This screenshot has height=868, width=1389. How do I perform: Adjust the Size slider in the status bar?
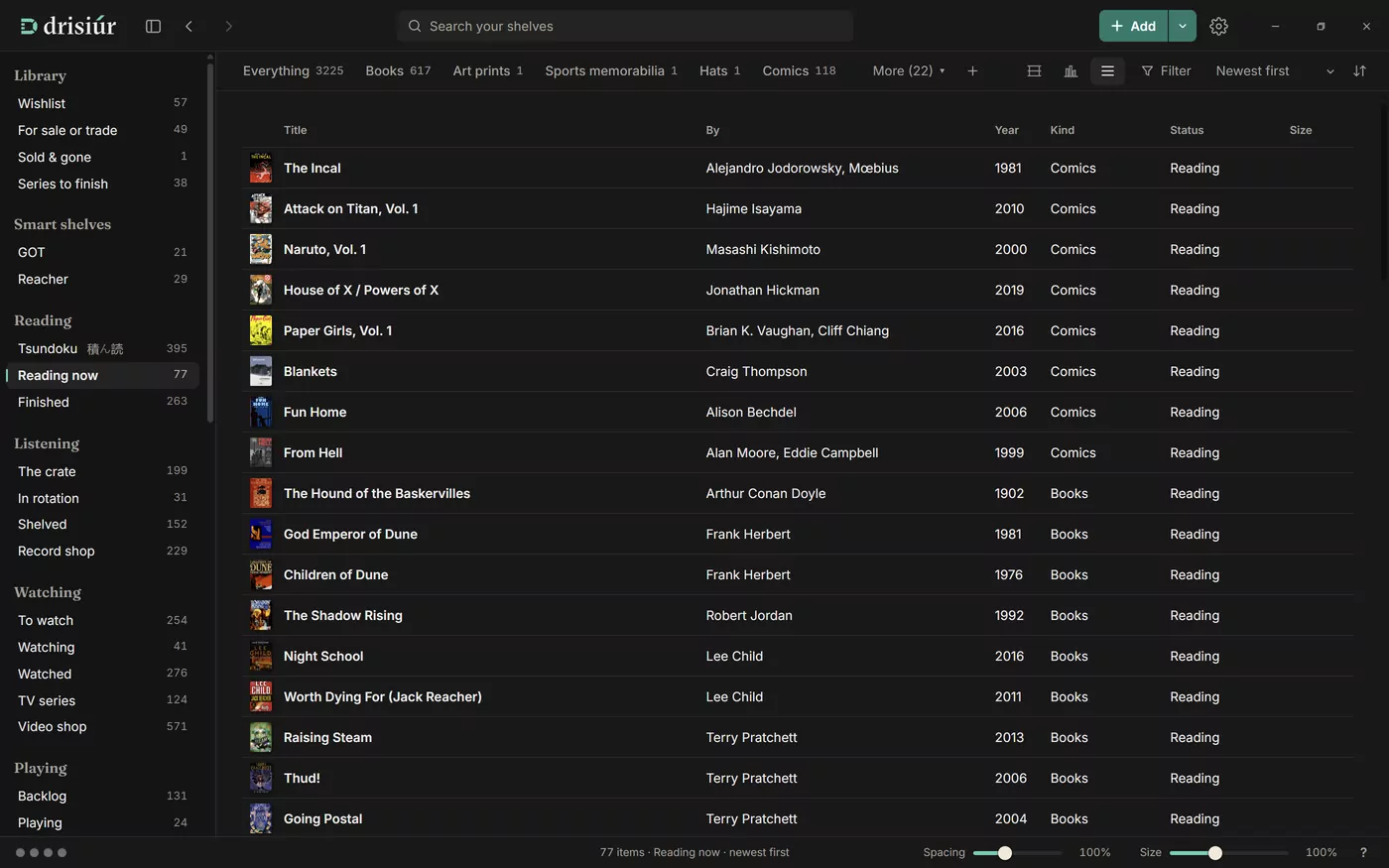pyautogui.click(x=1228, y=853)
